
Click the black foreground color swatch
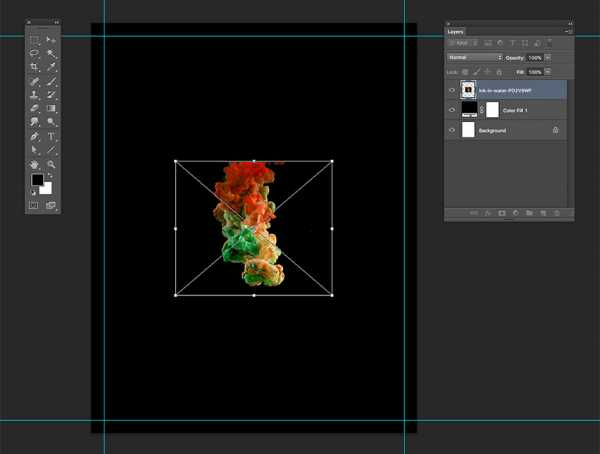[37, 180]
